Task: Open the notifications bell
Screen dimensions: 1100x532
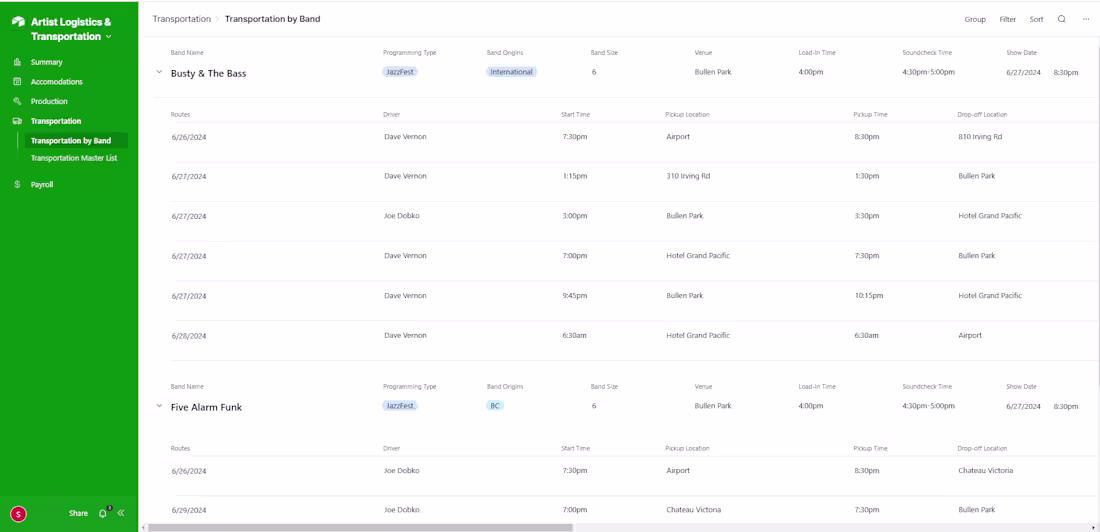Action: pos(102,513)
